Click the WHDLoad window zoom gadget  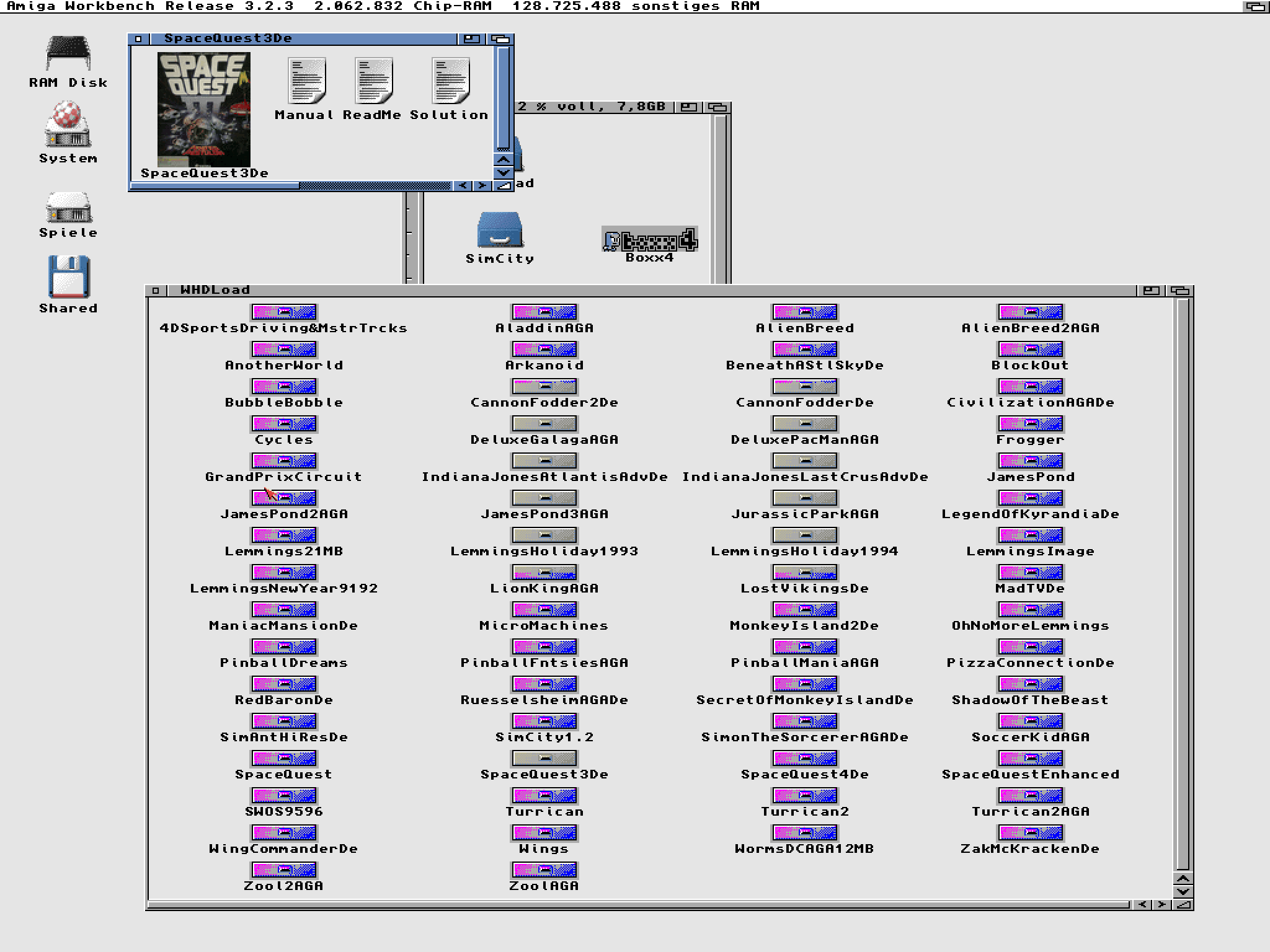[x=1152, y=290]
